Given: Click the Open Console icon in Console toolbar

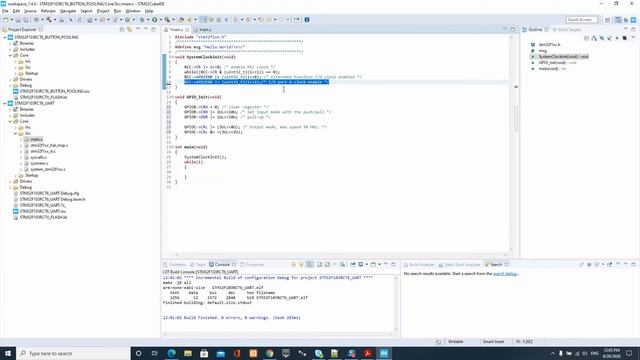Looking at the screenshot, I should pyautogui.click(x=373, y=264).
